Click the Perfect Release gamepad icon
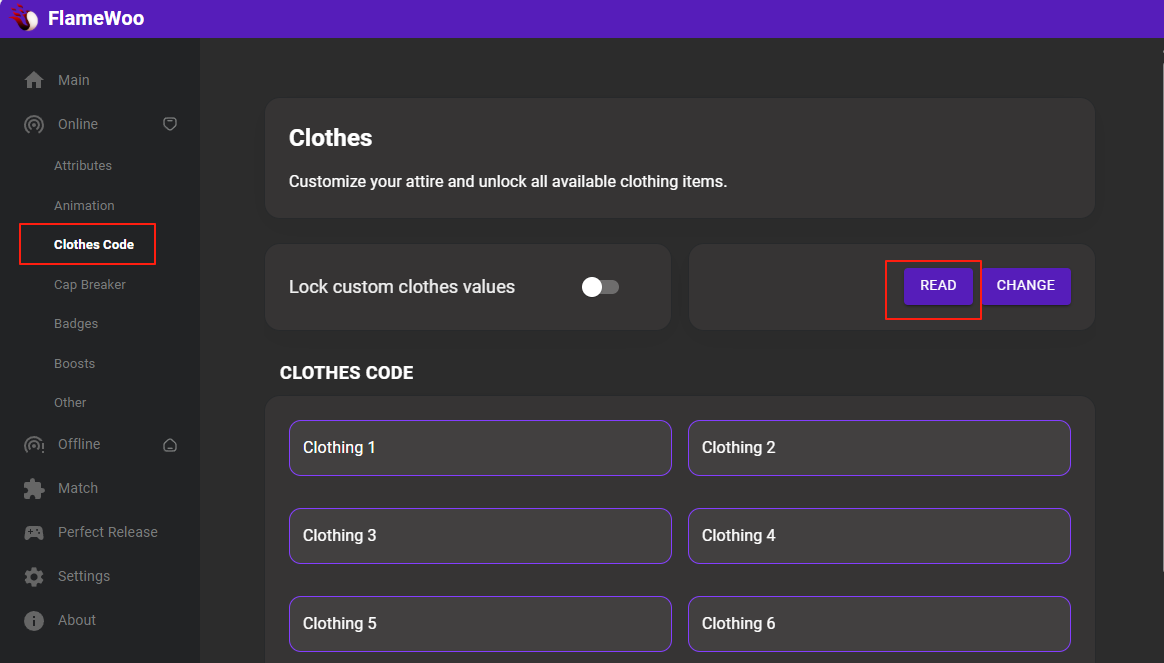Image resolution: width=1164 pixels, height=663 pixels. (33, 532)
